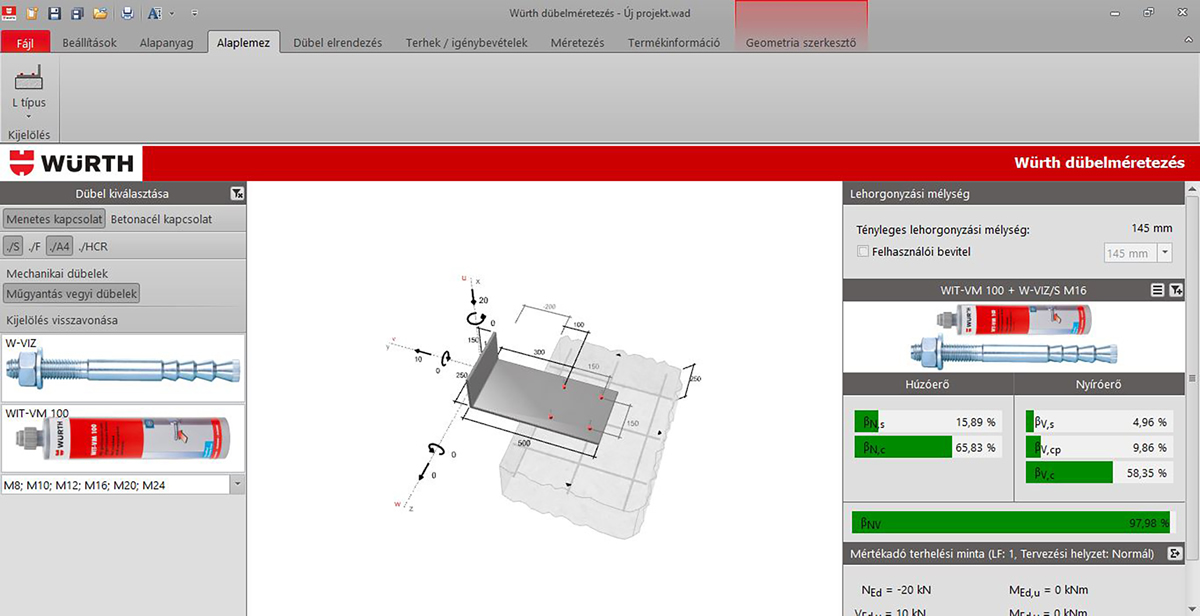The height and width of the screenshot is (616, 1200).
Task: Click the Würth application logo icon
Action: (x=11, y=13)
